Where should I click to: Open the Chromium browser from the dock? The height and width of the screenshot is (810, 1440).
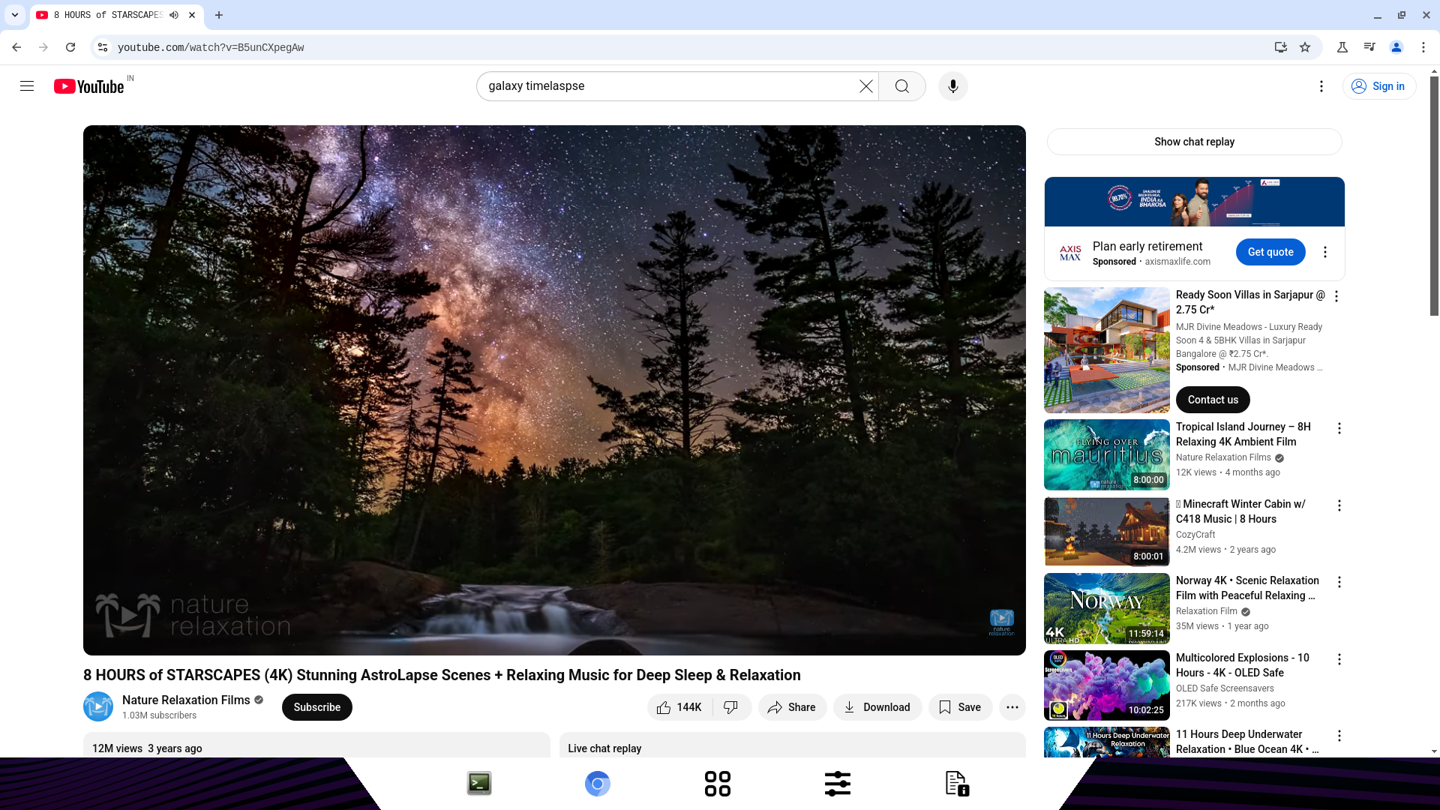pyautogui.click(x=597, y=783)
